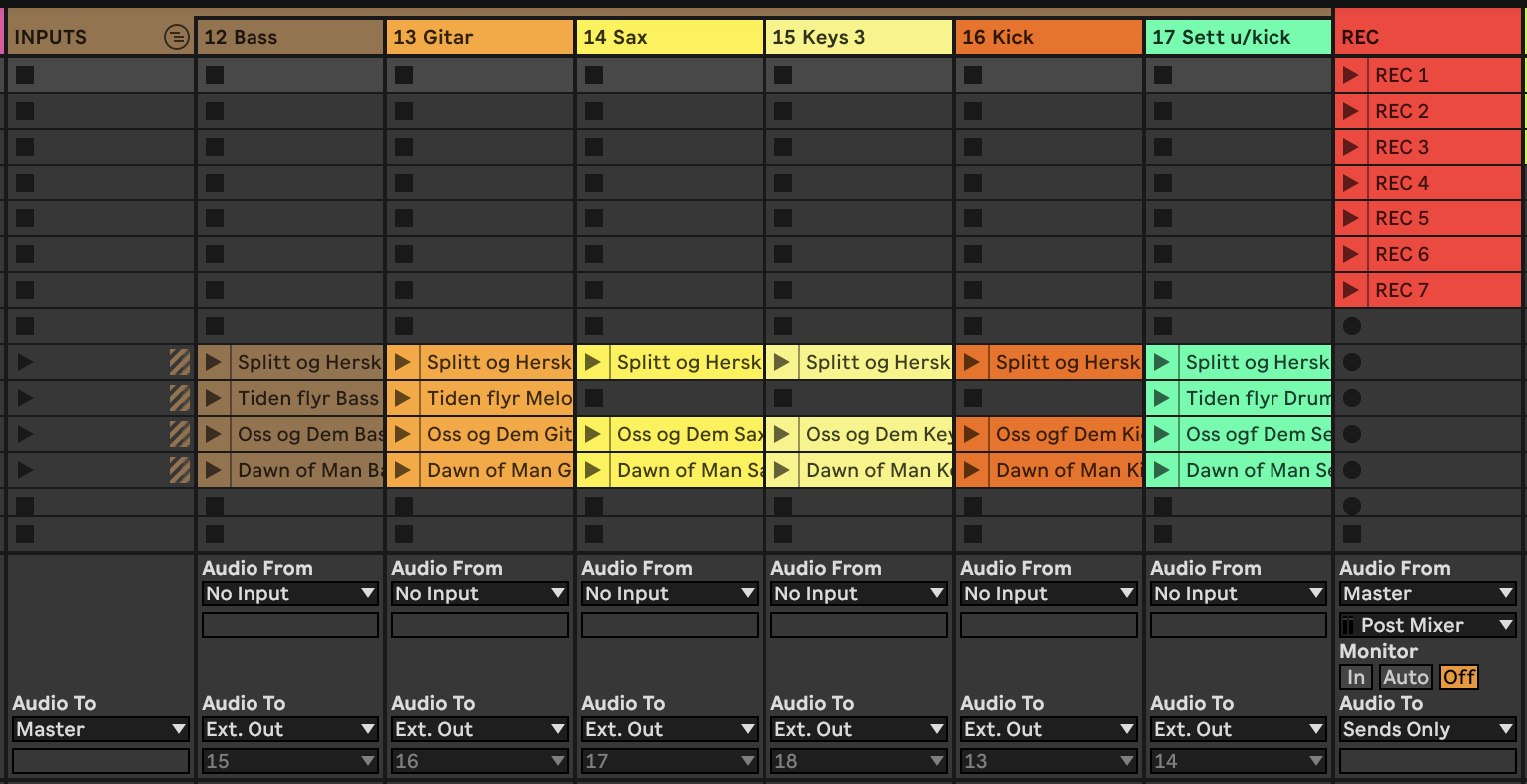Viewport: 1527px width, 784px height.
Task: Launch the REC 5 scene play icon
Action: click(1351, 218)
